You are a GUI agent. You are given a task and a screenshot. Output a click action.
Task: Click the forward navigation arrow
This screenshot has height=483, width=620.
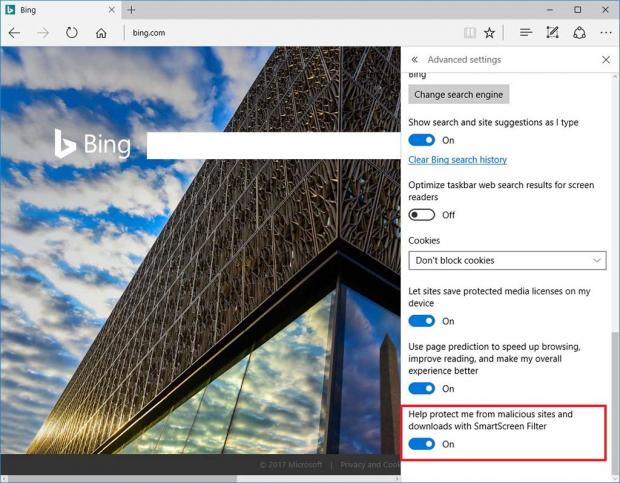click(43, 33)
